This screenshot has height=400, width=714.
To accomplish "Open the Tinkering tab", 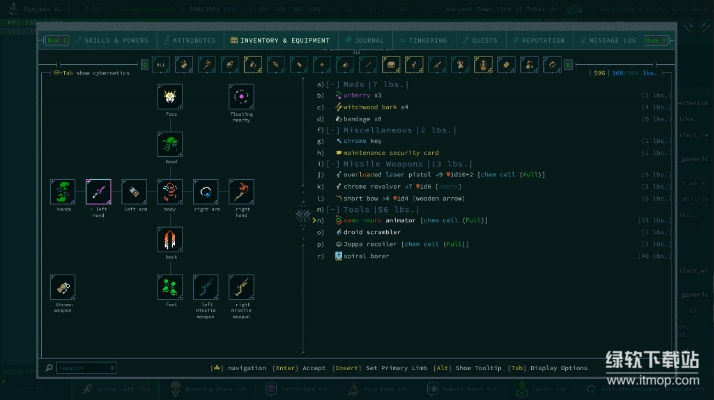I will click(x=423, y=41).
